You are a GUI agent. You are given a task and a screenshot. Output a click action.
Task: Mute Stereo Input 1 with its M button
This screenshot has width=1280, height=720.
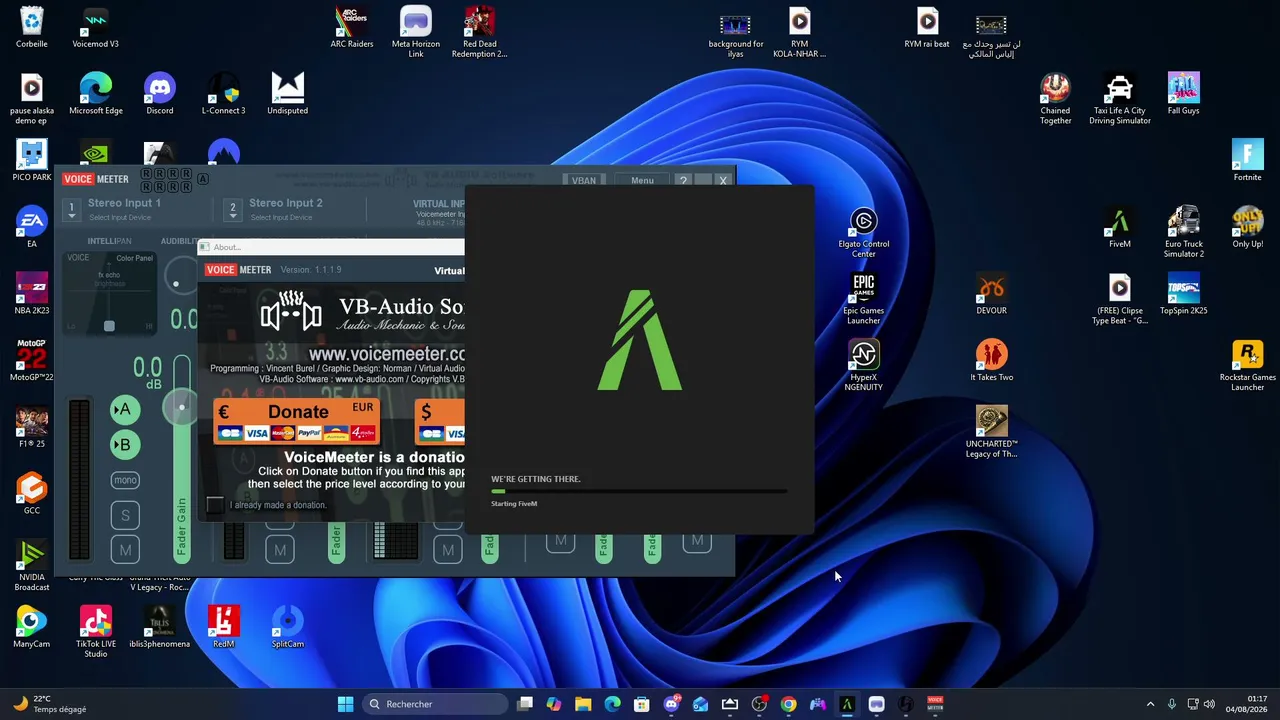point(125,550)
